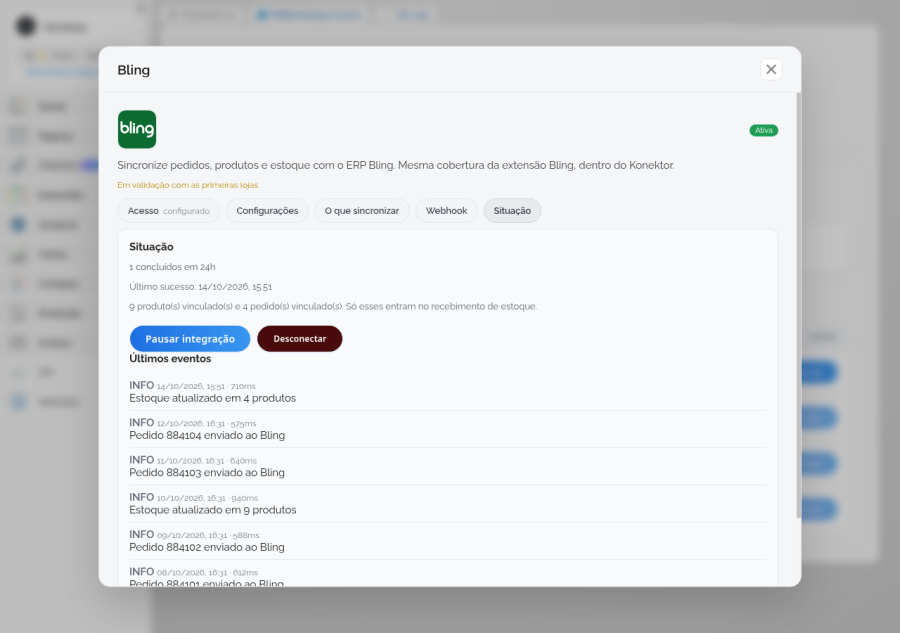Click the Últimos eventos heading
Viewport: 900px width, 633px height.
pos(170,359)
